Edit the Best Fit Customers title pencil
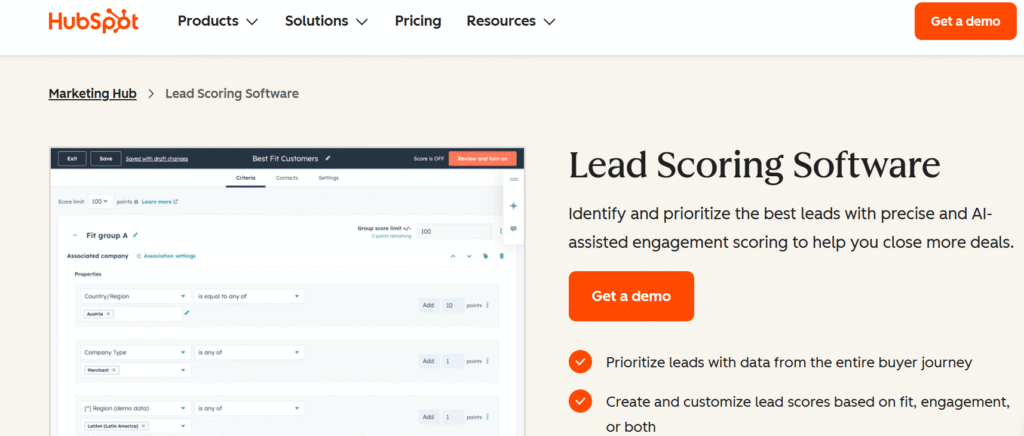Image resolution: width=1024 pixels, height=436 pixels. (x=328, y=158)
